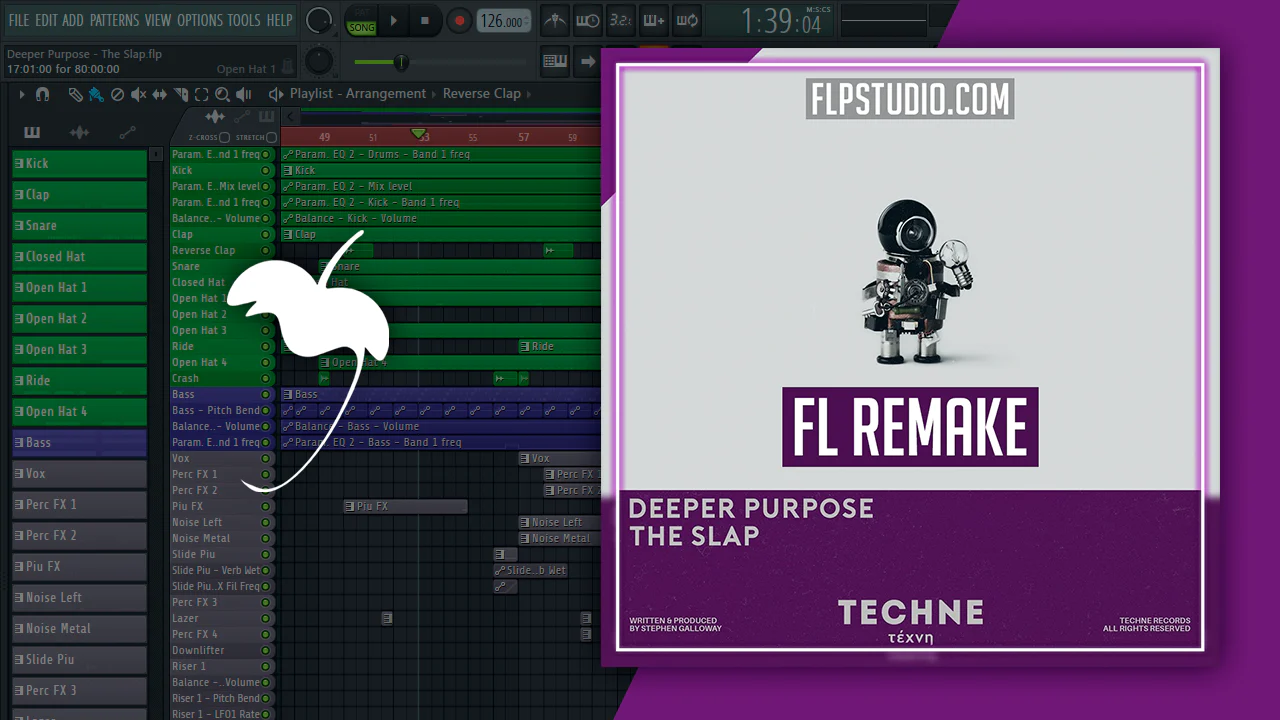Screen dimensions: 1280x720
Task: Toggle the STRETCH checkbox
Action: pyautogui.click(x=271, y=137)
